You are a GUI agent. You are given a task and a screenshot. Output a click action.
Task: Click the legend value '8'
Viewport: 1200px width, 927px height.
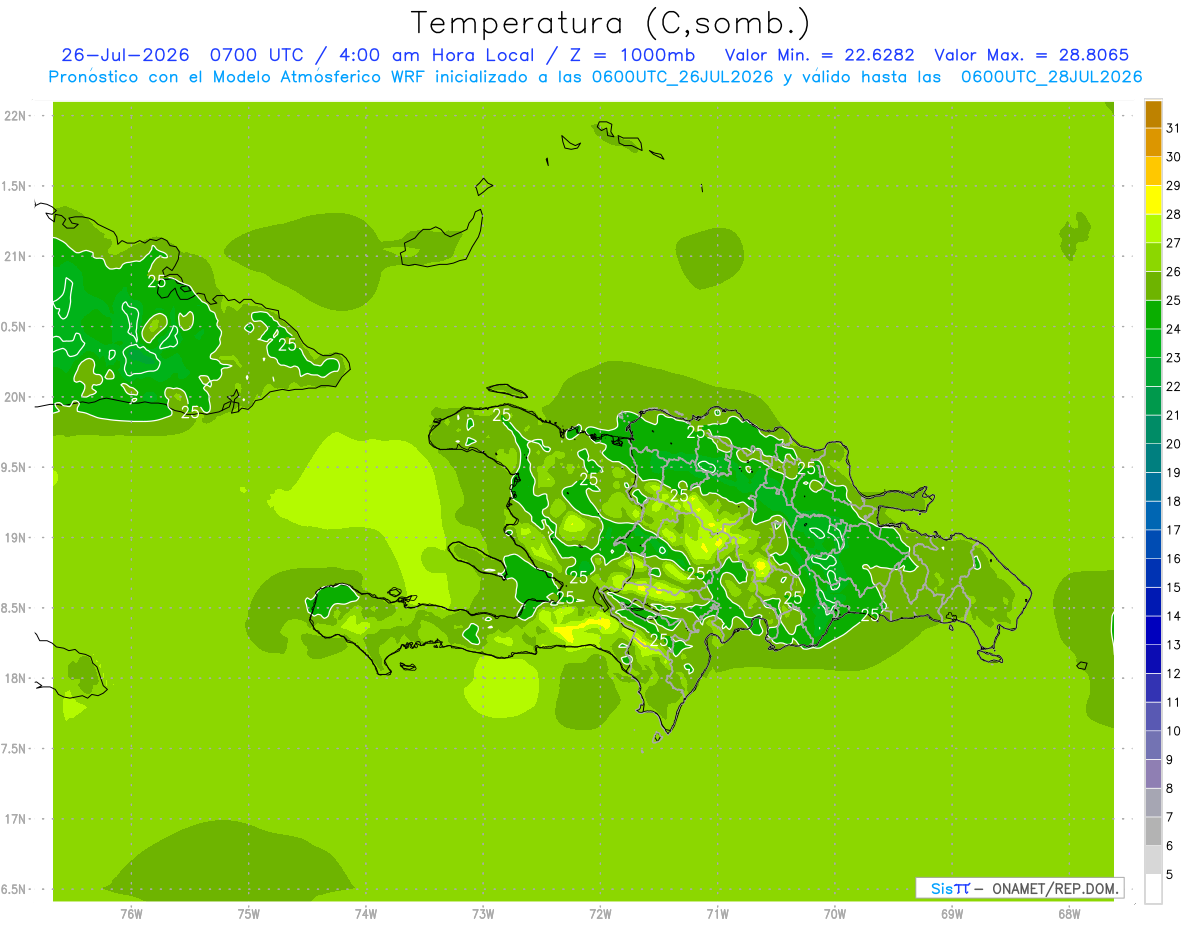[1170, 789]
